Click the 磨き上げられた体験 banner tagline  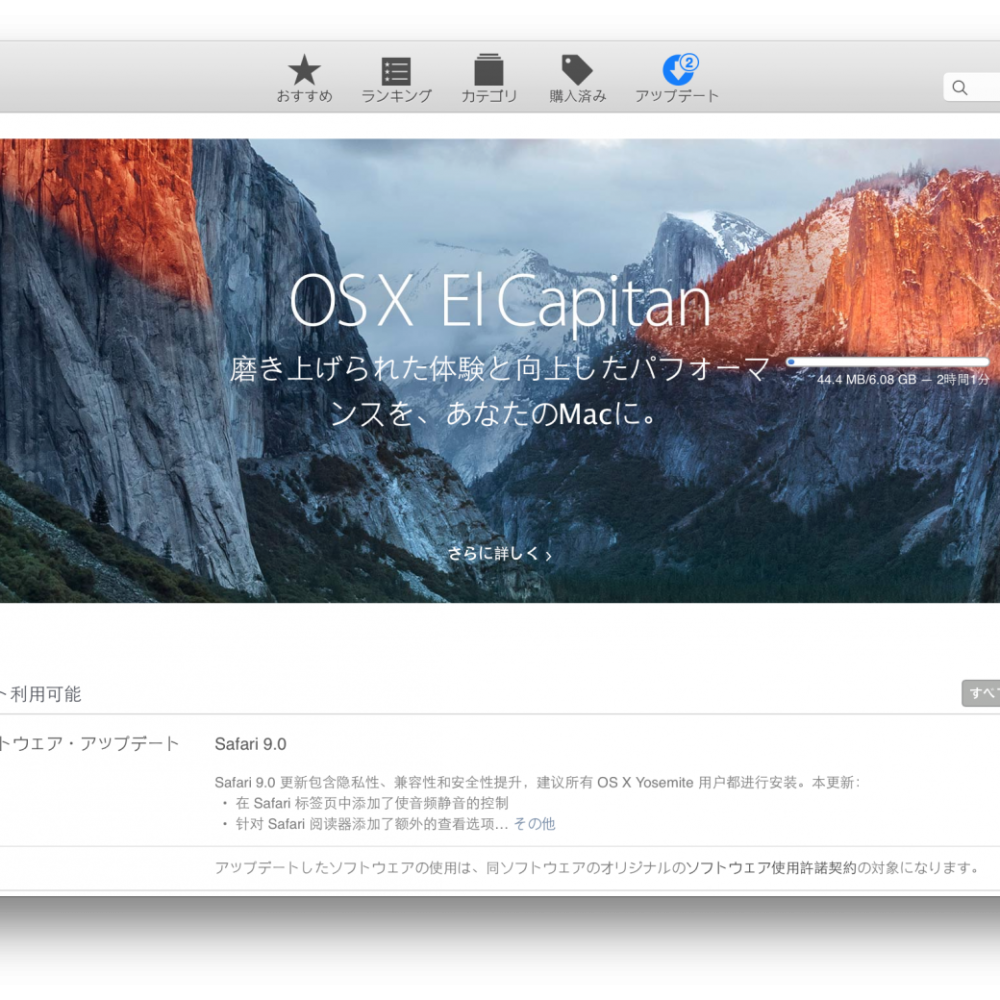coord(500,391)
